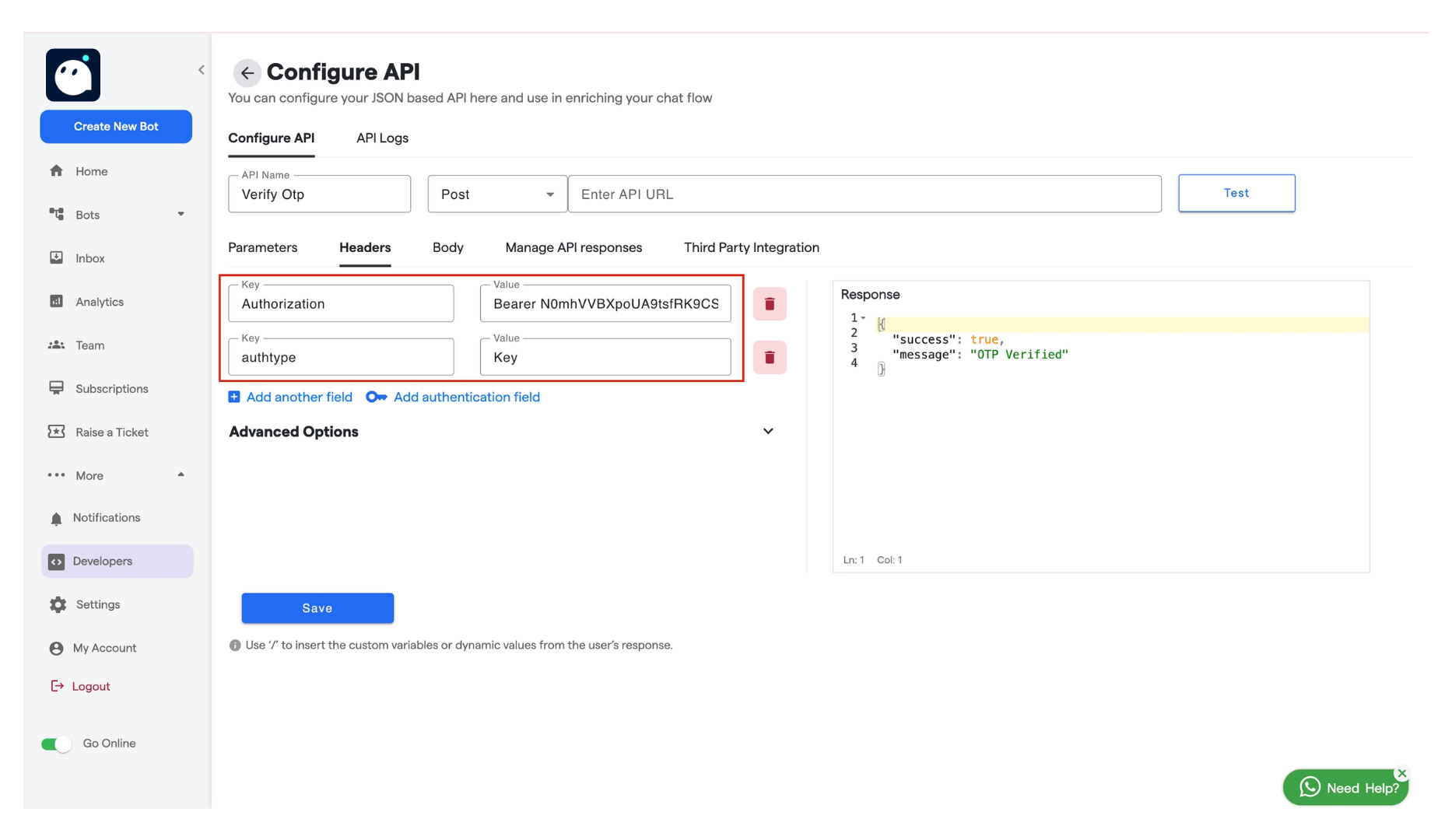
Task: Switch to the API Logs tab
Action: (x=382, y=138)
